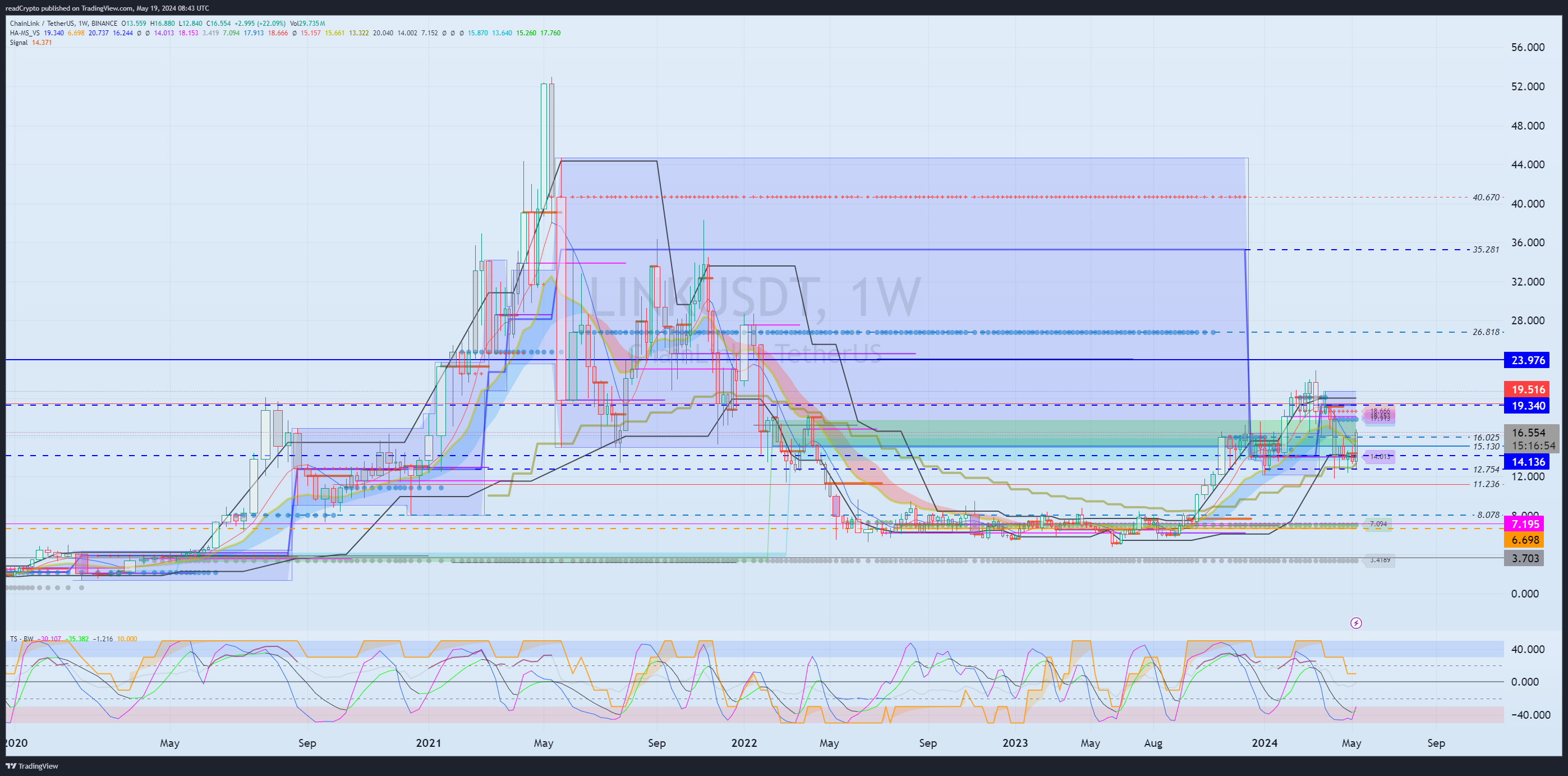Click the 2021 time axis label
Image resolution: width=1568 pixels, height=776 pixels.
[429, 743]
